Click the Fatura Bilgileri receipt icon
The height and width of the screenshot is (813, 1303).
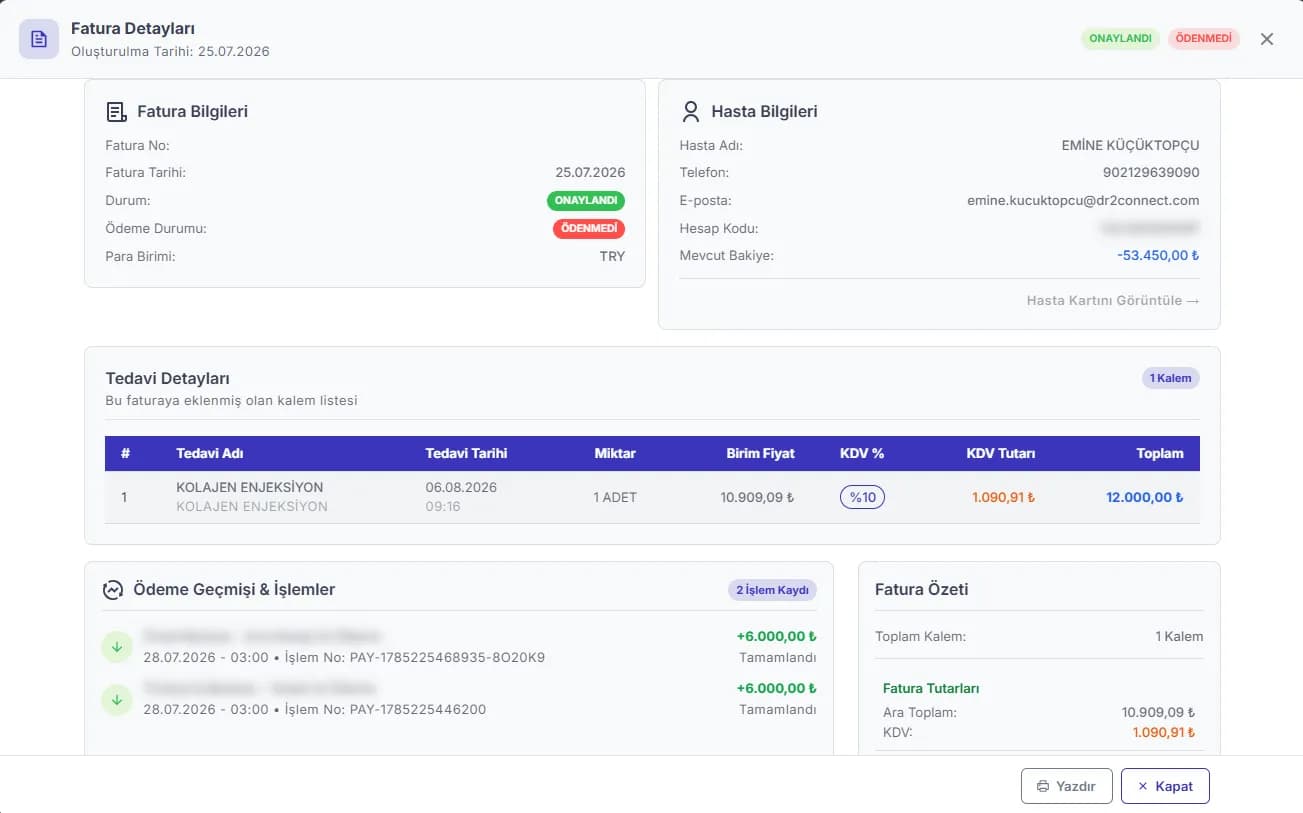(117, 112)
